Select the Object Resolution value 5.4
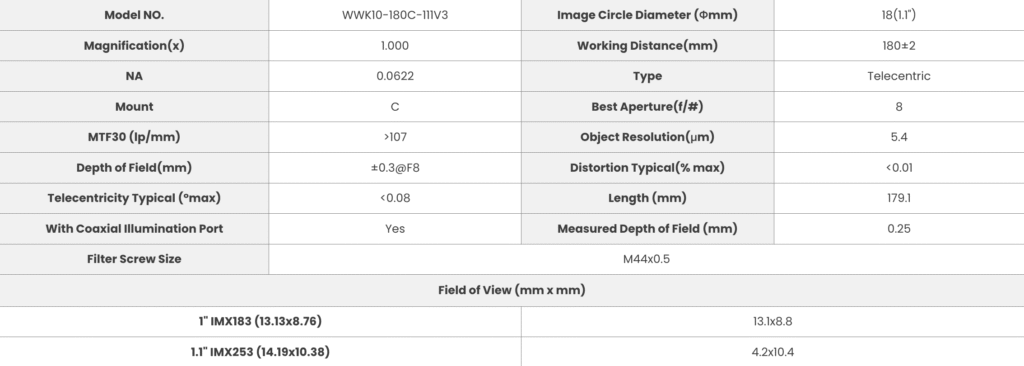 (899, 137)
